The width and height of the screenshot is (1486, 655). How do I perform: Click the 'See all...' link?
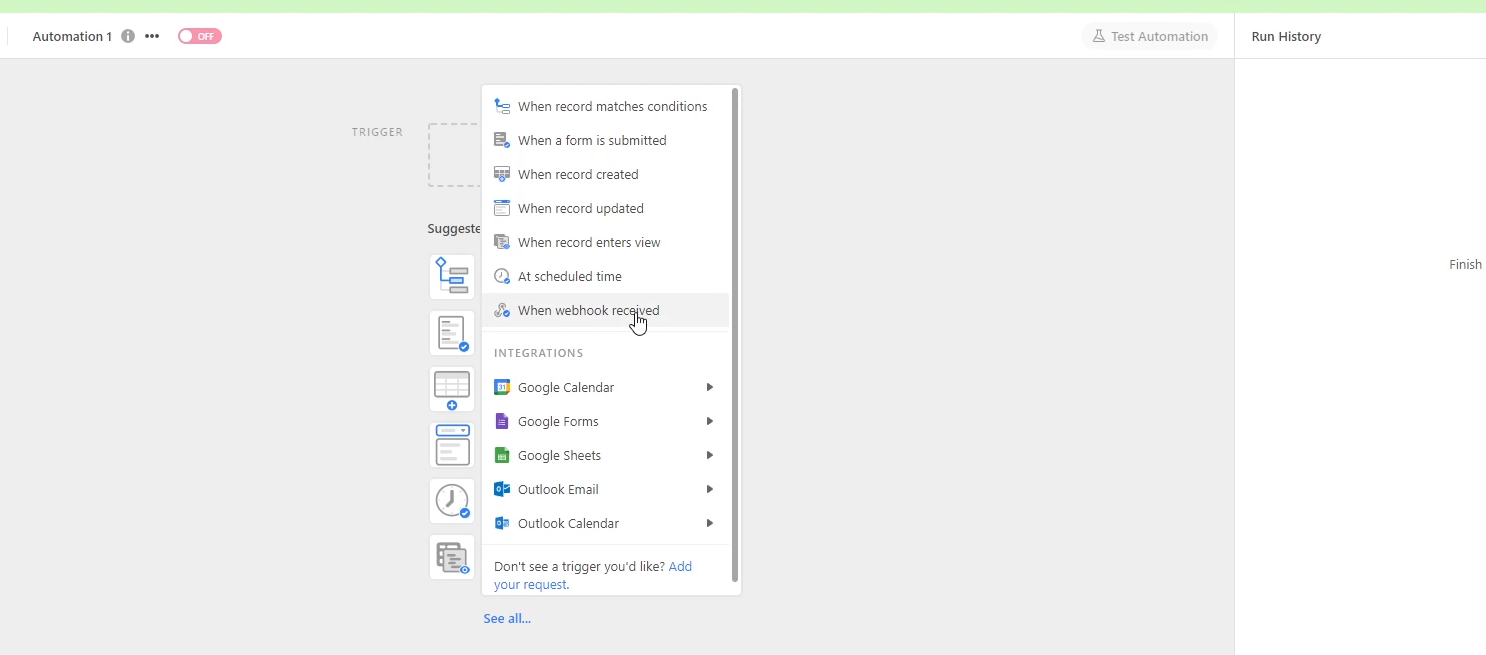click(x=507, y=619)
